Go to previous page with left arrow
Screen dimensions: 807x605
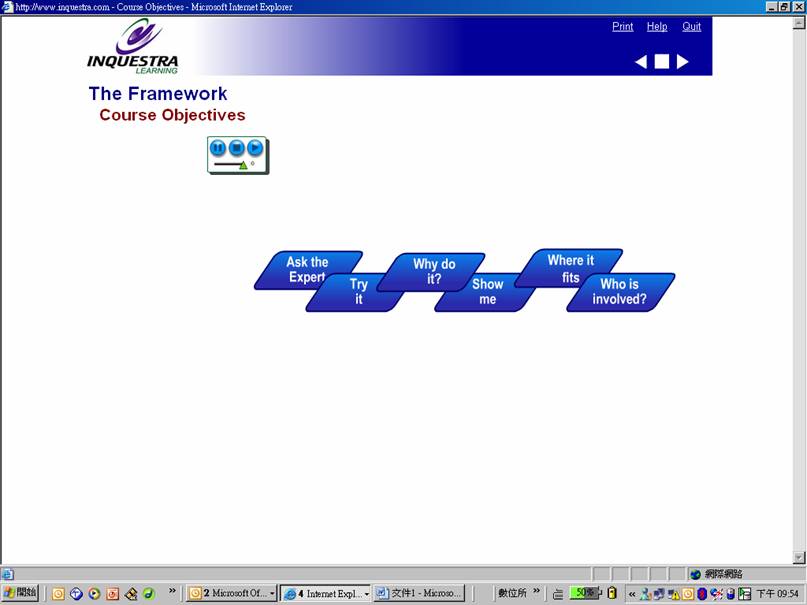(641, 62)
